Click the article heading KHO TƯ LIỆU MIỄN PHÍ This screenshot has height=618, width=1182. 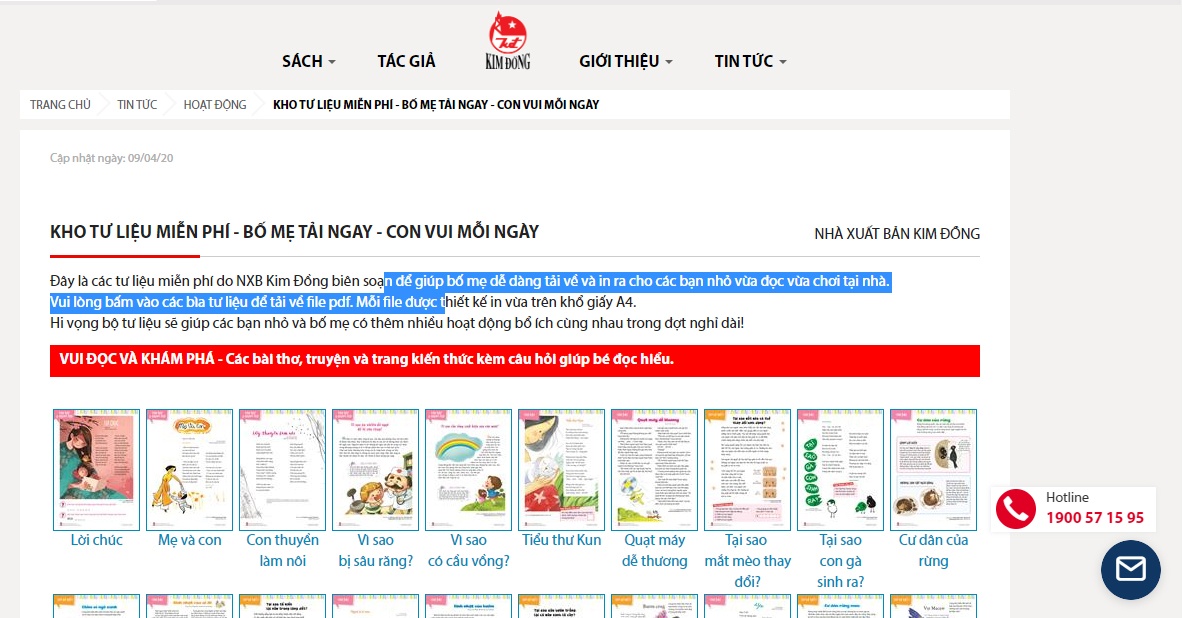click(294, 231)
